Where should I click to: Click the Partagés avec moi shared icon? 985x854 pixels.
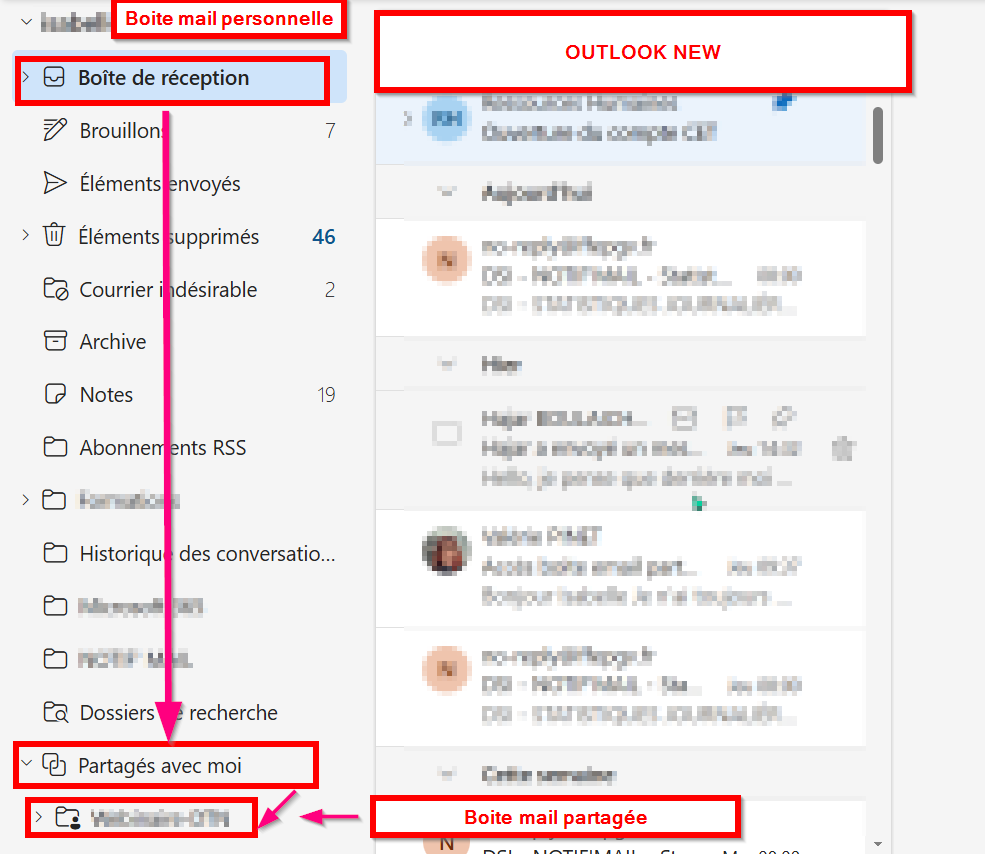point(54,765)
